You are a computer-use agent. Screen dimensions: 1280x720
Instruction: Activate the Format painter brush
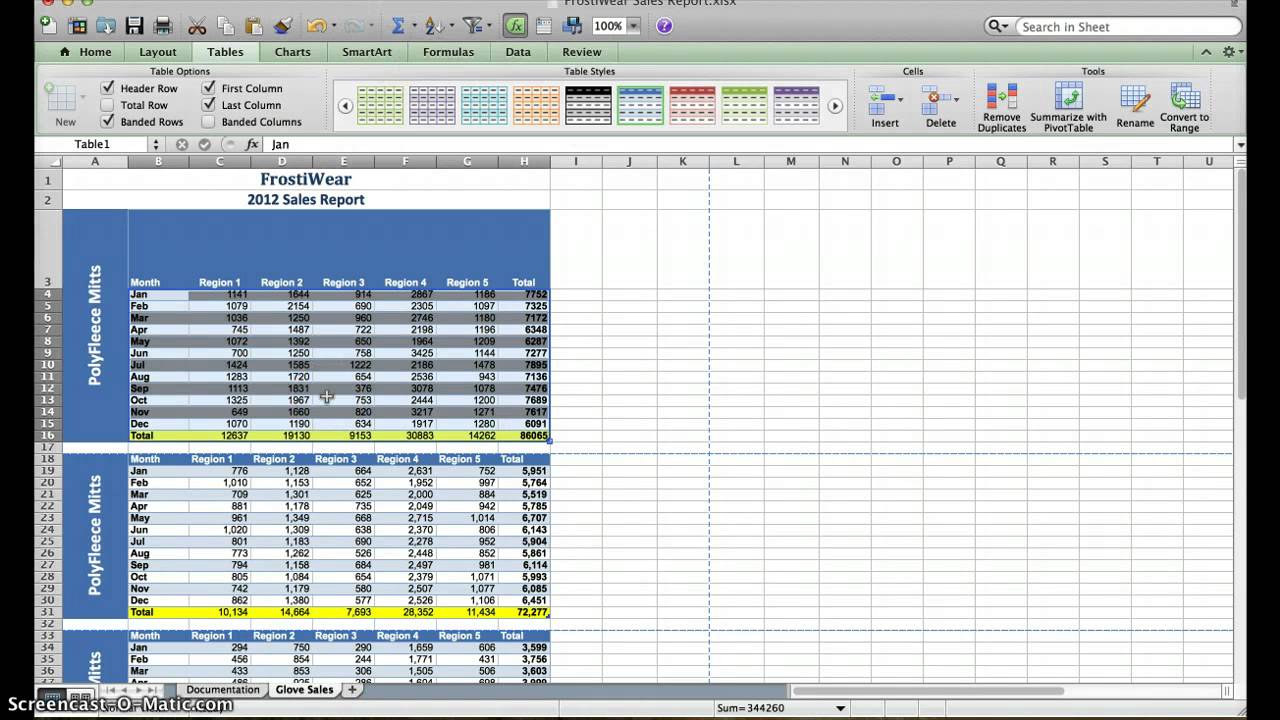pos(282,26)
